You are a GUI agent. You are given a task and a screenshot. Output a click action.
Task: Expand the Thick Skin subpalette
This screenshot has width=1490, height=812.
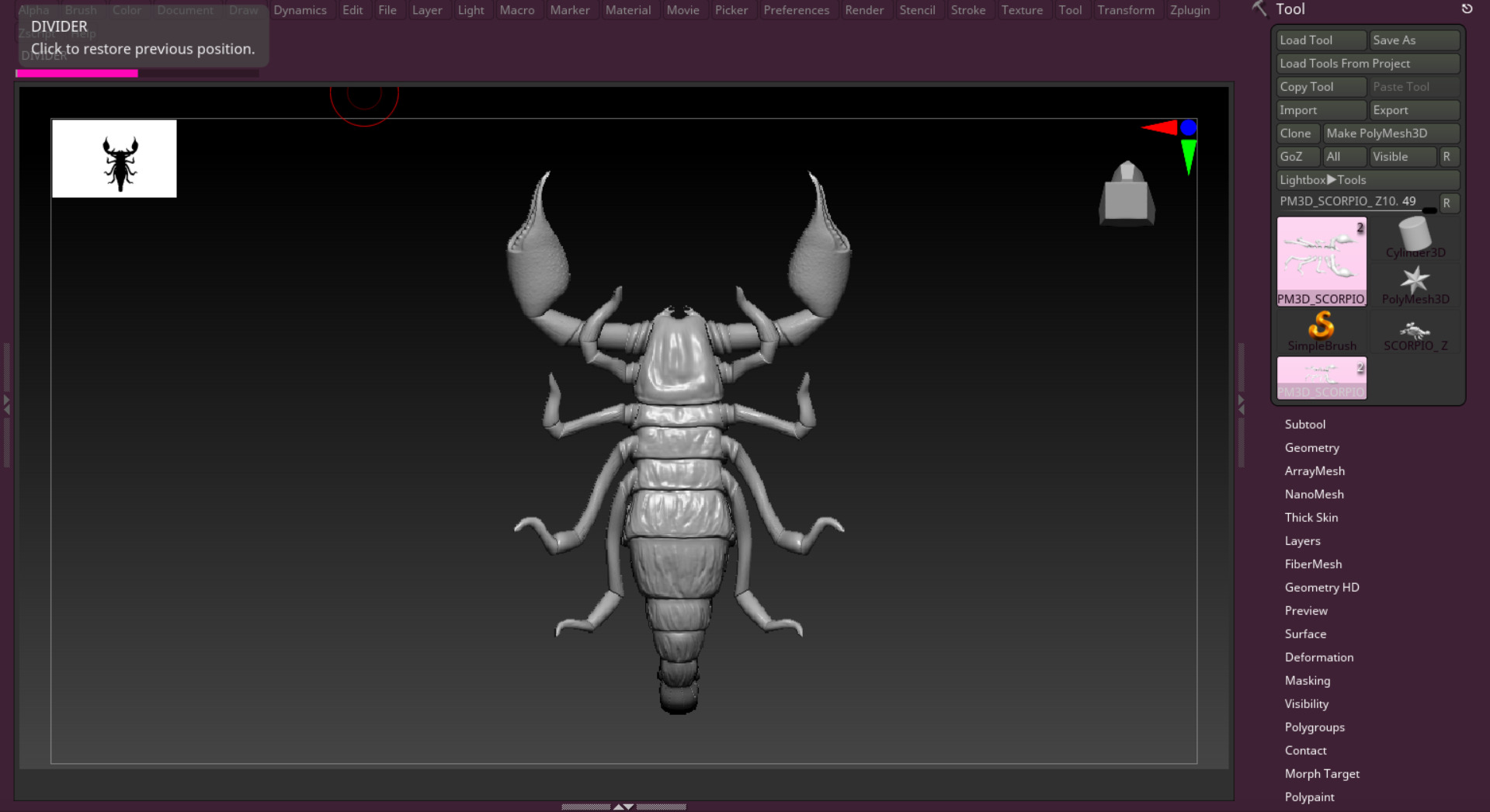tap(1311, 517)
